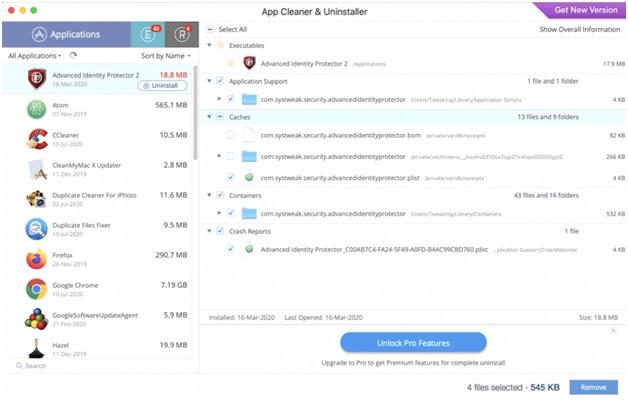The width and height of the screenshot is (628, 403).
Task: Open the Remaining files tab icon
Action: point(182,34)
